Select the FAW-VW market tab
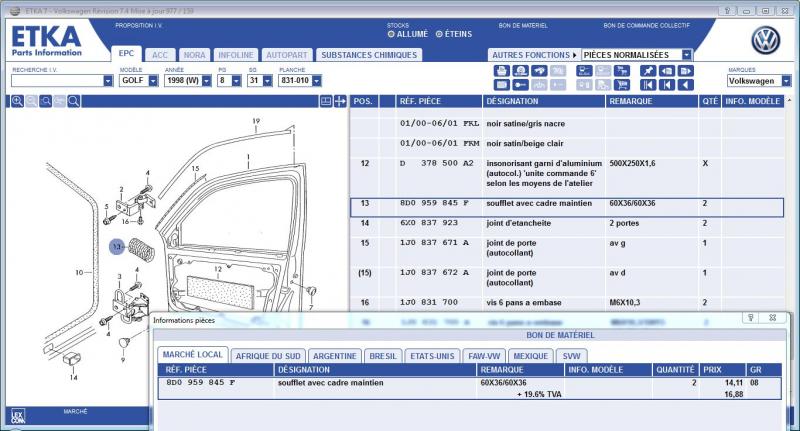 [x=484, y=356]
